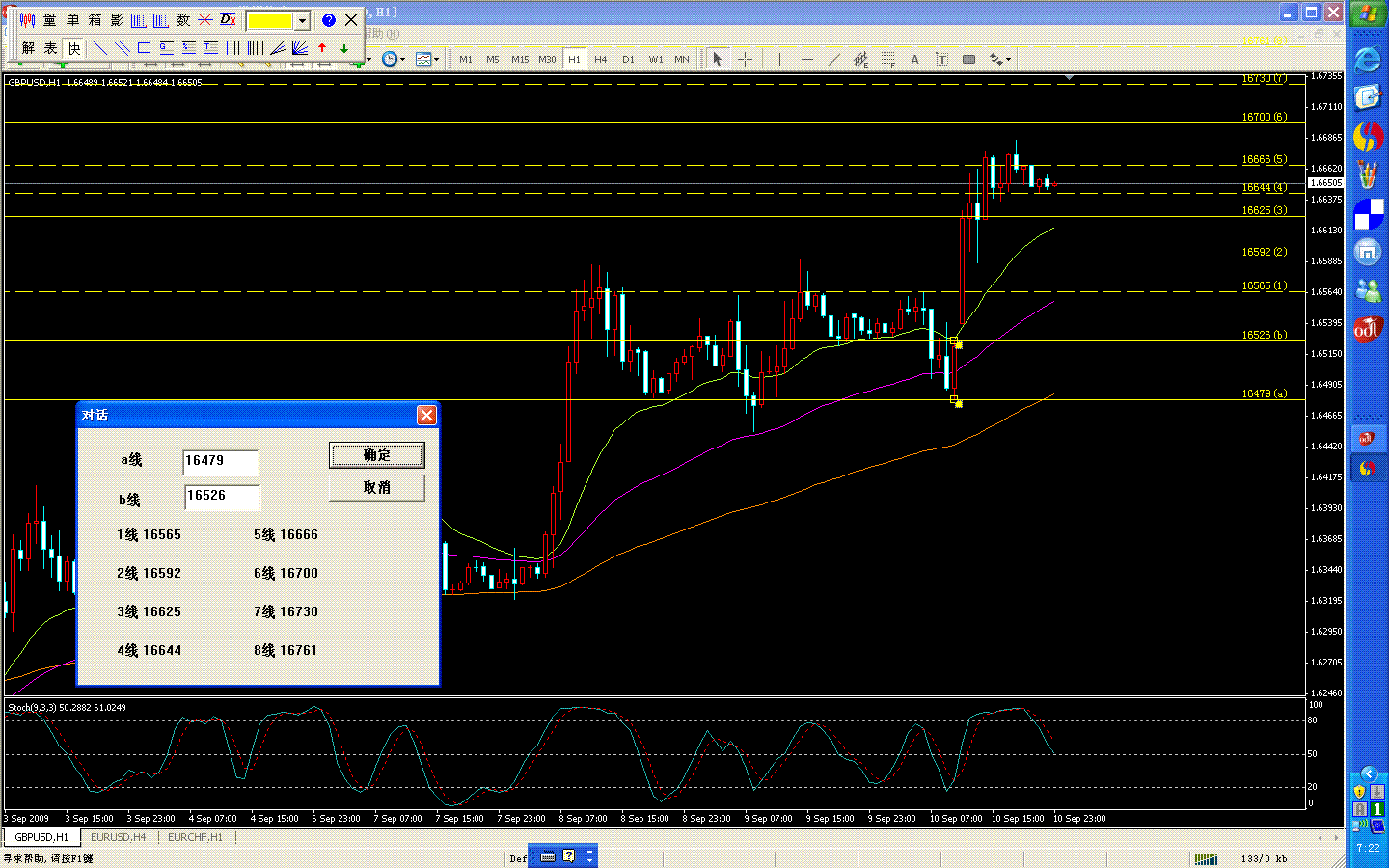1389x868 pixels.
Task: Switch chart to M1 timeframe
Action: (x=466, y=59)
